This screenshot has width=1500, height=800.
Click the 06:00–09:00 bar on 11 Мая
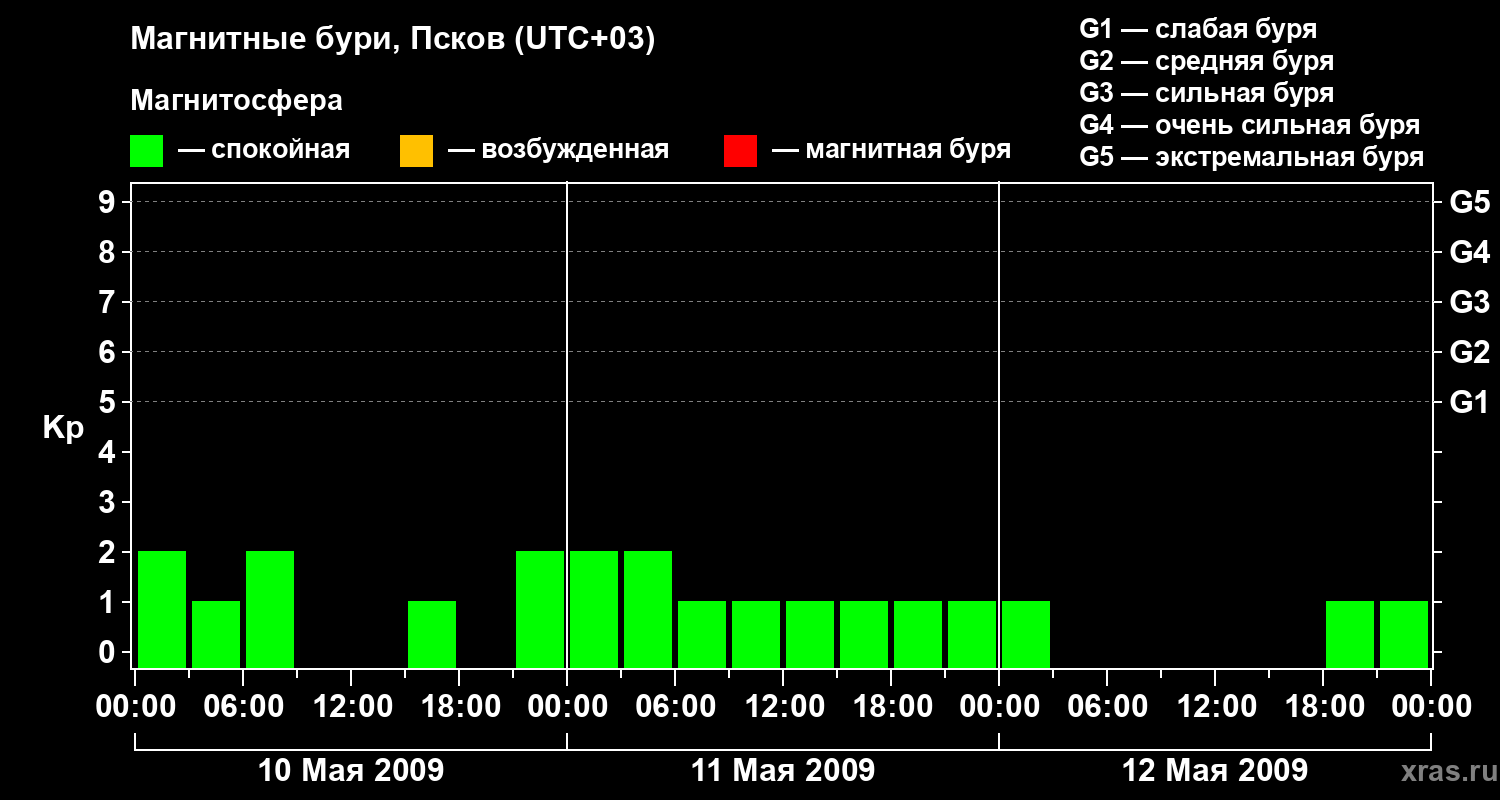(702, 634)
